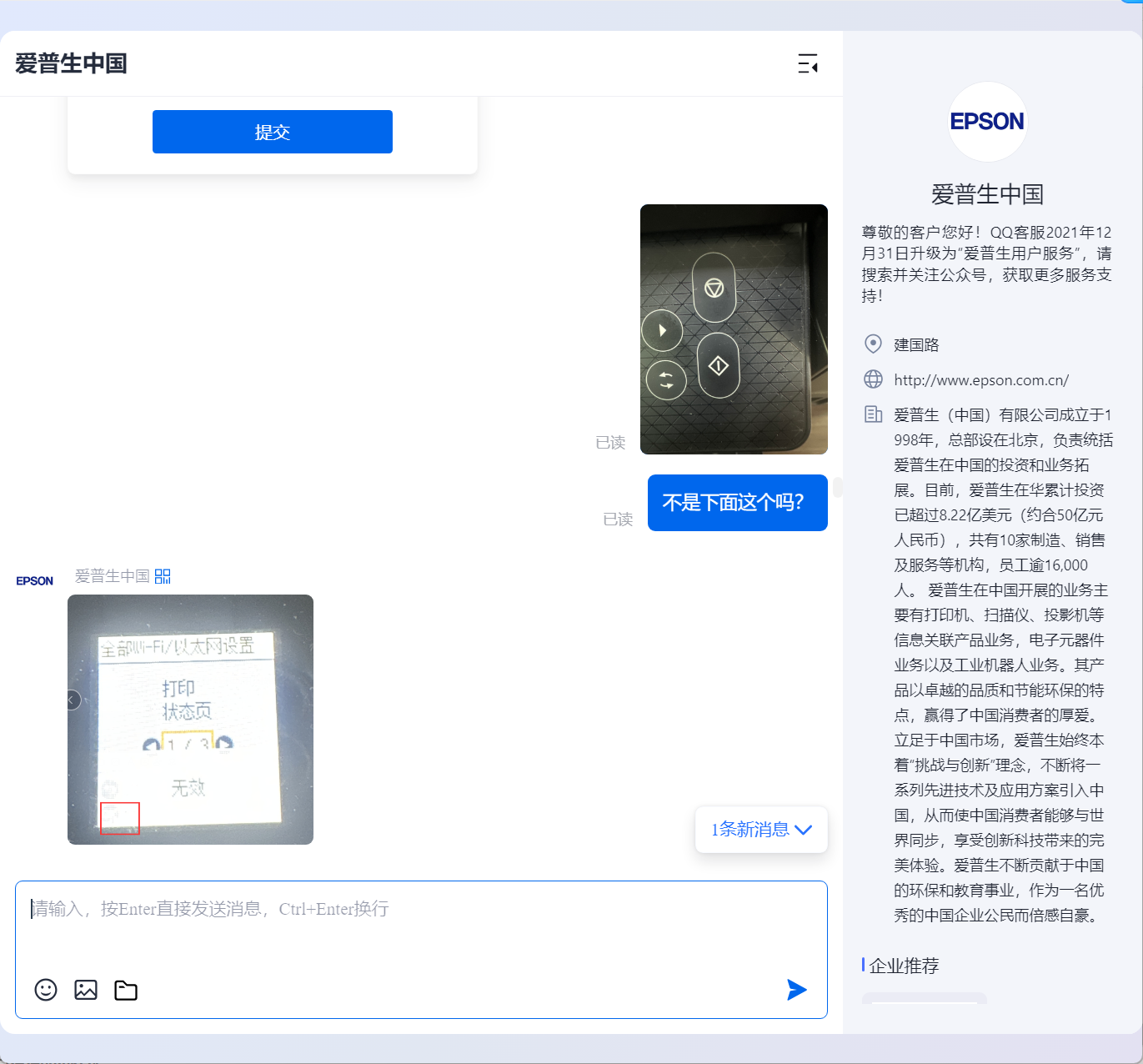Click the 建国路 address text
Image resolution: width=1143 pixels, height=1064 pixels.
[916, 344]
